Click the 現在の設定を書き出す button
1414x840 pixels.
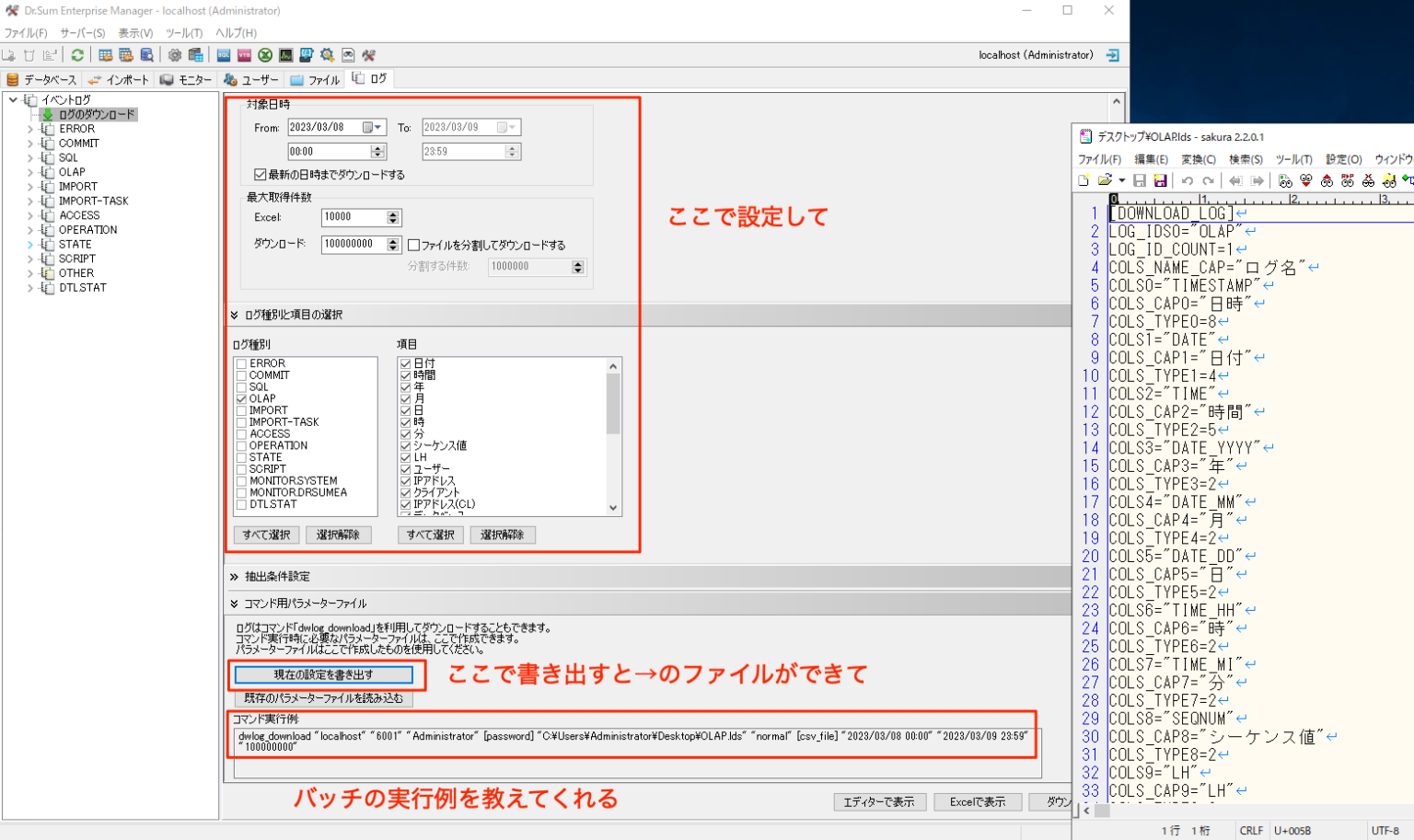click(x=324, y=674)
